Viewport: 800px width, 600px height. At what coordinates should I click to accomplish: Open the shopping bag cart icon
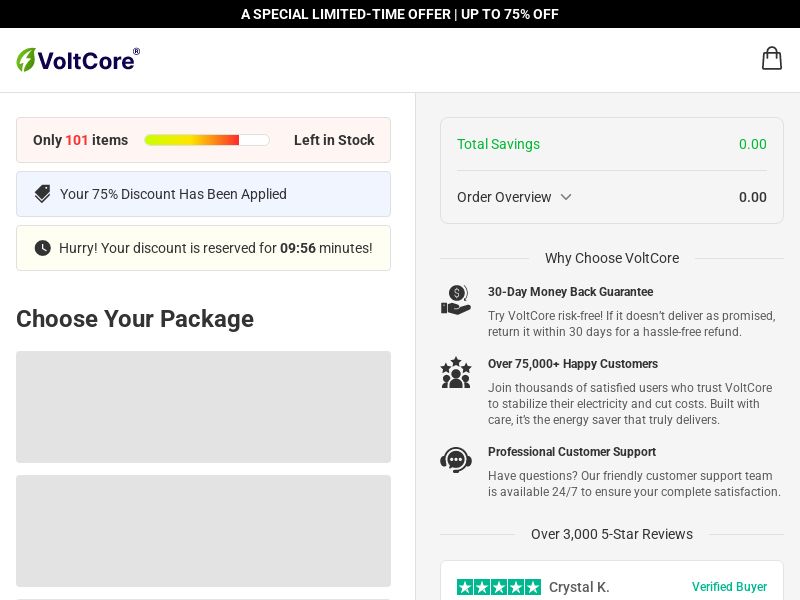[x=771, y=58]
